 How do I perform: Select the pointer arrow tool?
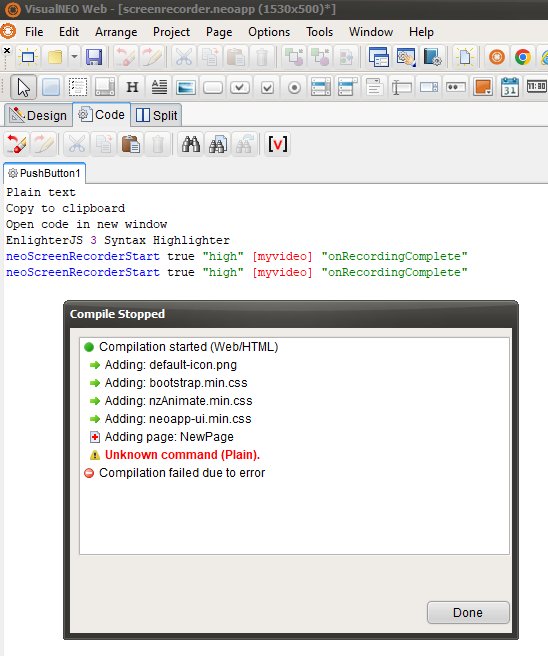23,87
